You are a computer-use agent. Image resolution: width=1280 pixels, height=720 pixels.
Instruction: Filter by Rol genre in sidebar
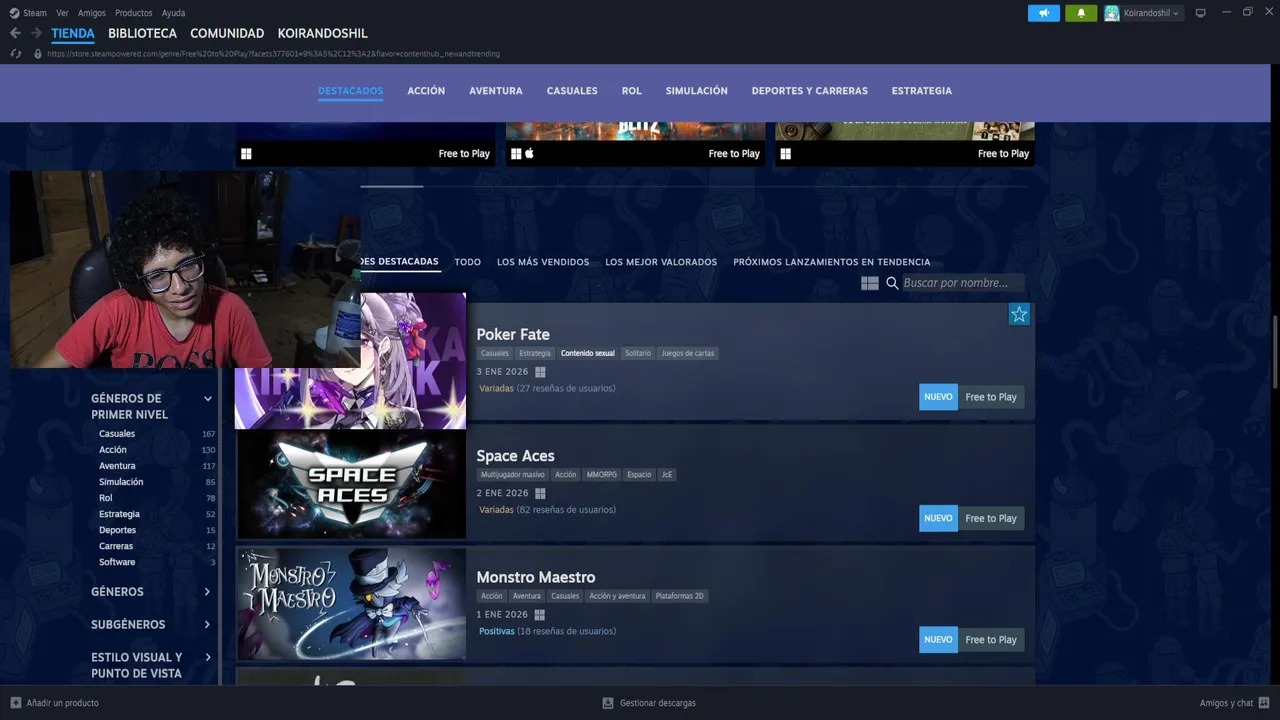(x=106, y=498)
